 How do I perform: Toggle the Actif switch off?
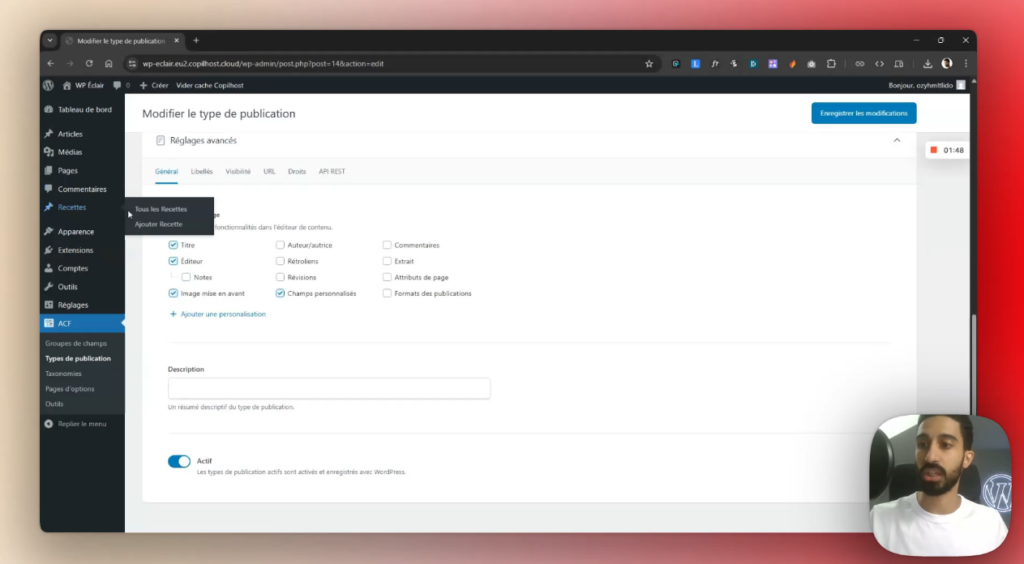(179, 461)
